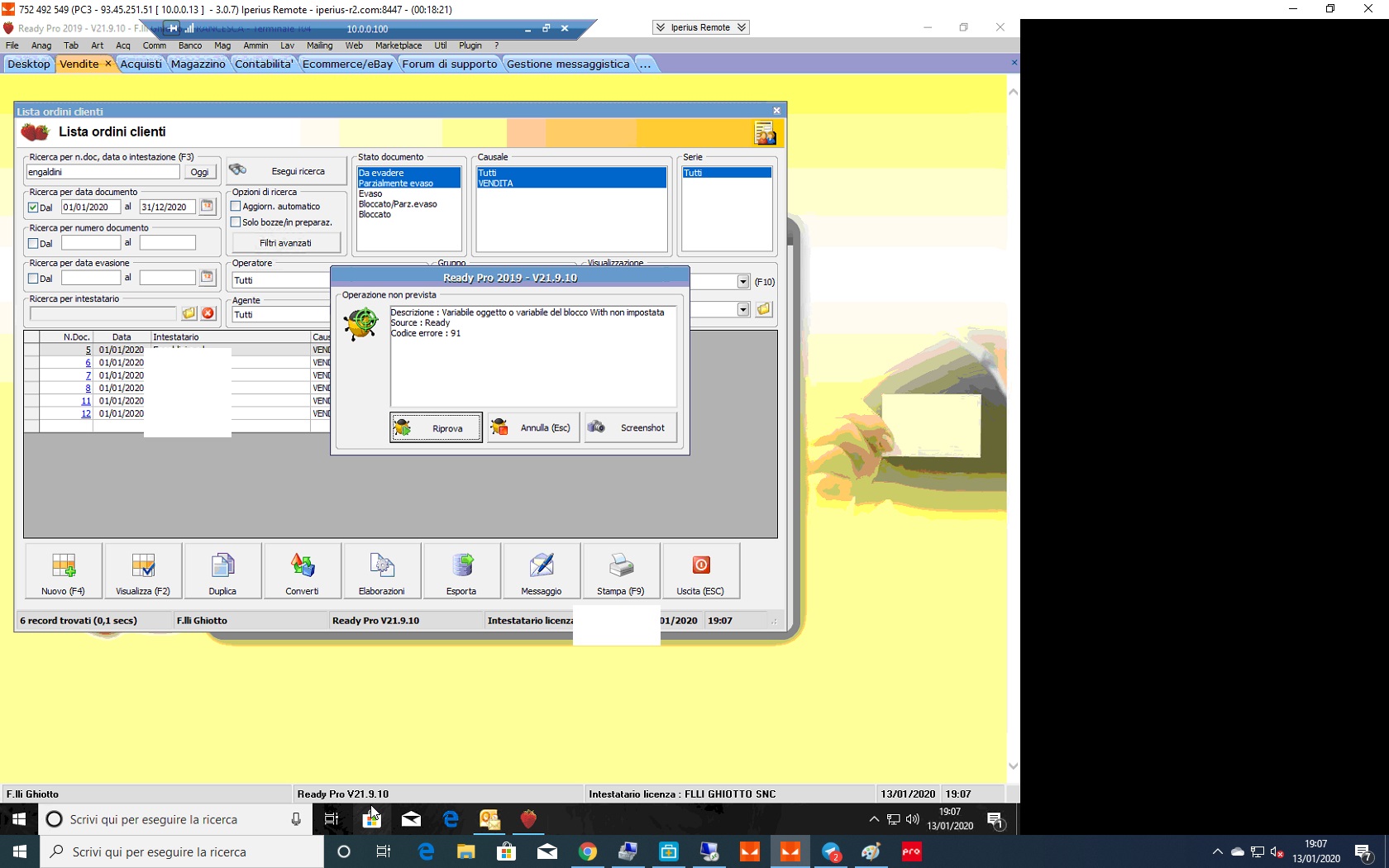Open the Marketplace menu
Image resolution: width=1389 pixels, height=868 pixels.
click(399, 45)
